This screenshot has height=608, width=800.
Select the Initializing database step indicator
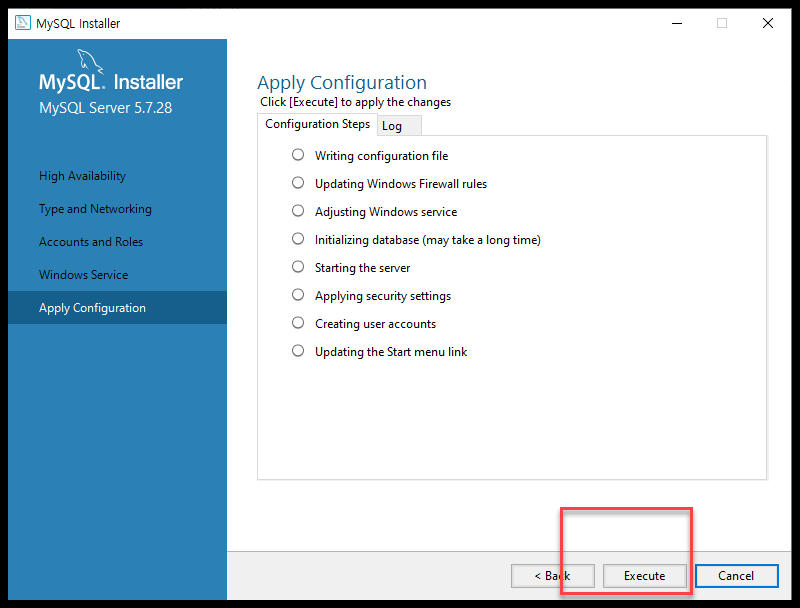pyautogui.click(x=298, y=239)
